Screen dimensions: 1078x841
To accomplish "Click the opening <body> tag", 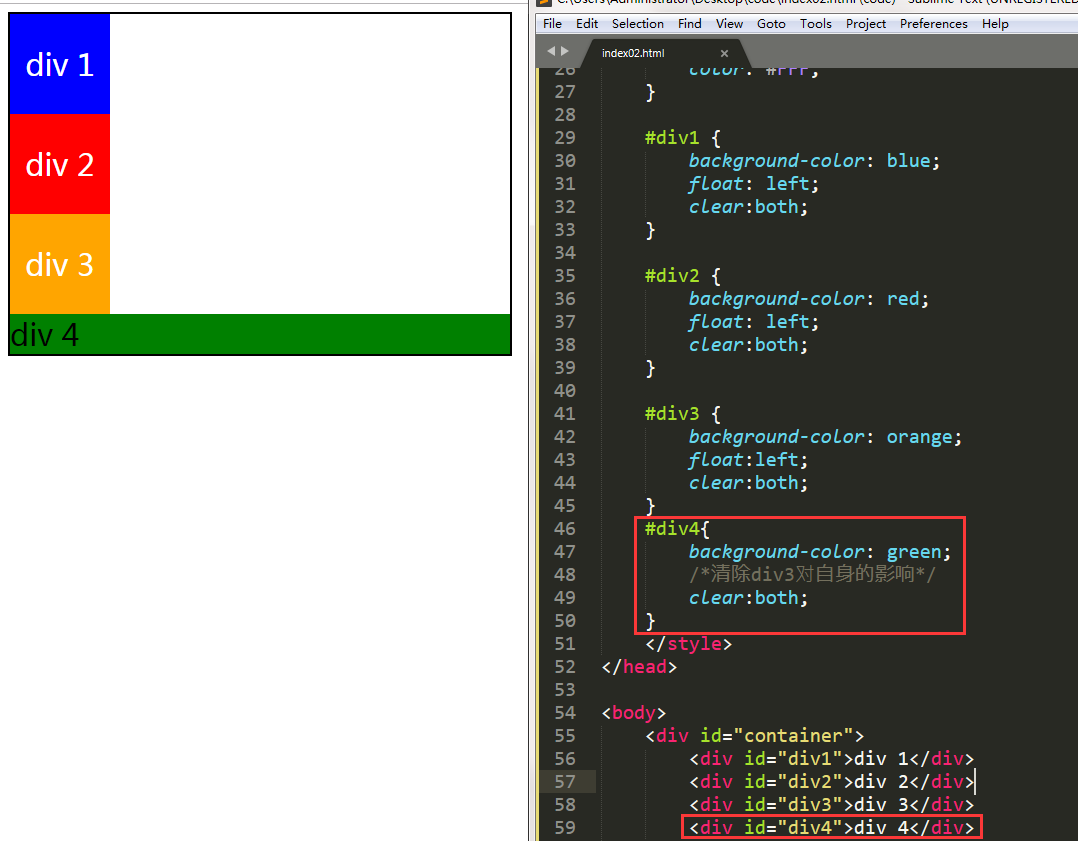I will coord(633,712).
